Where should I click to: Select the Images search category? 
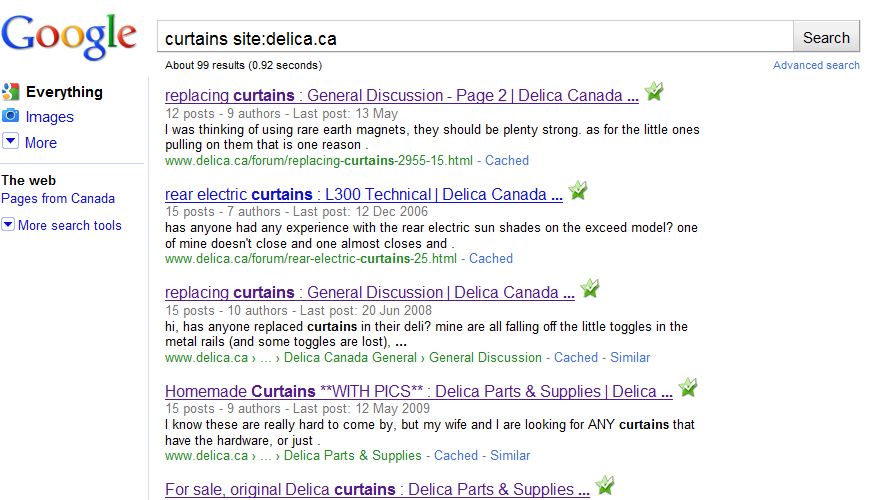(x=49, y=117)
